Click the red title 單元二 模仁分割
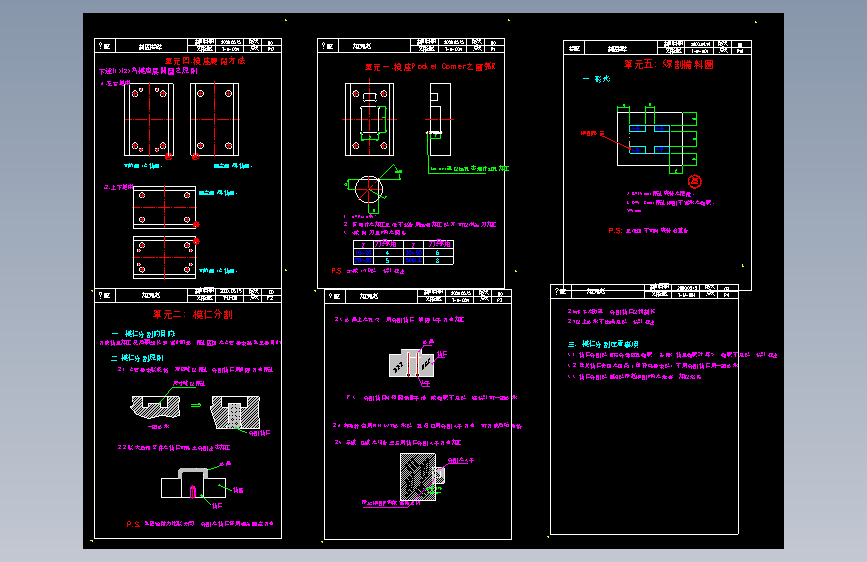The image size is (867, 562). click(193, 315)
